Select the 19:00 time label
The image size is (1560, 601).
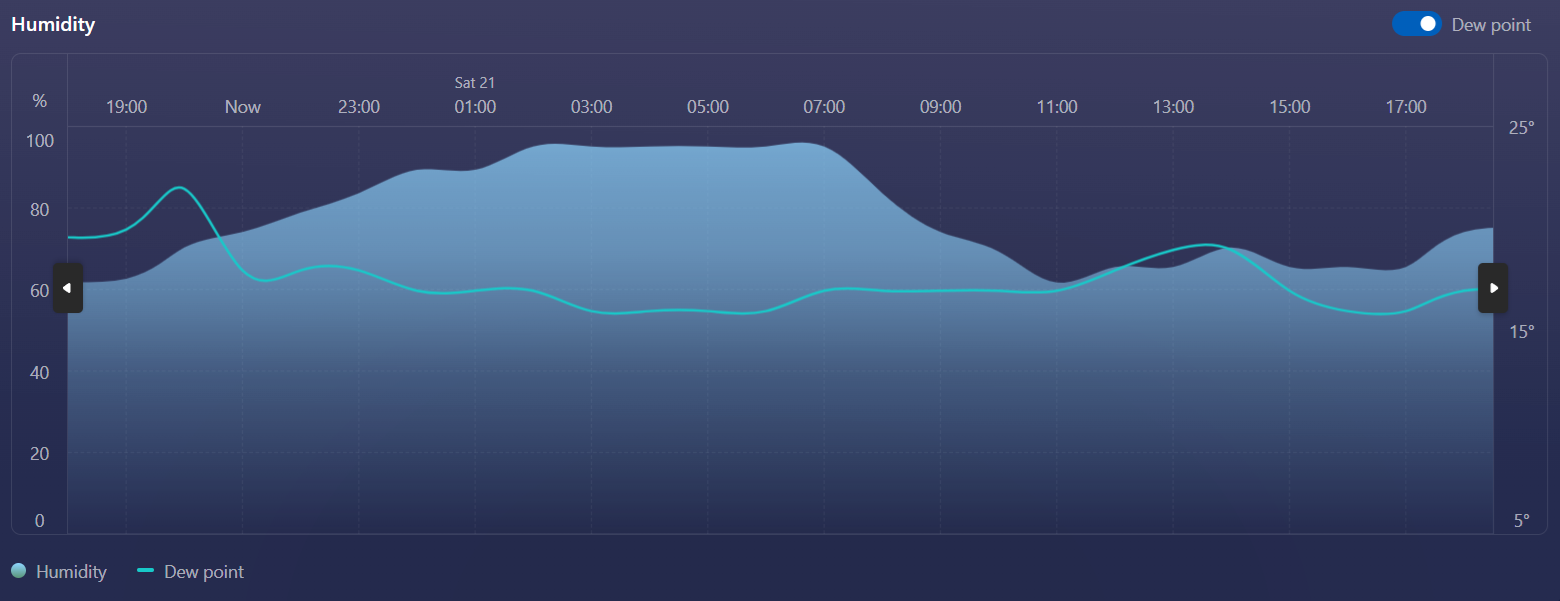point(127,107)
